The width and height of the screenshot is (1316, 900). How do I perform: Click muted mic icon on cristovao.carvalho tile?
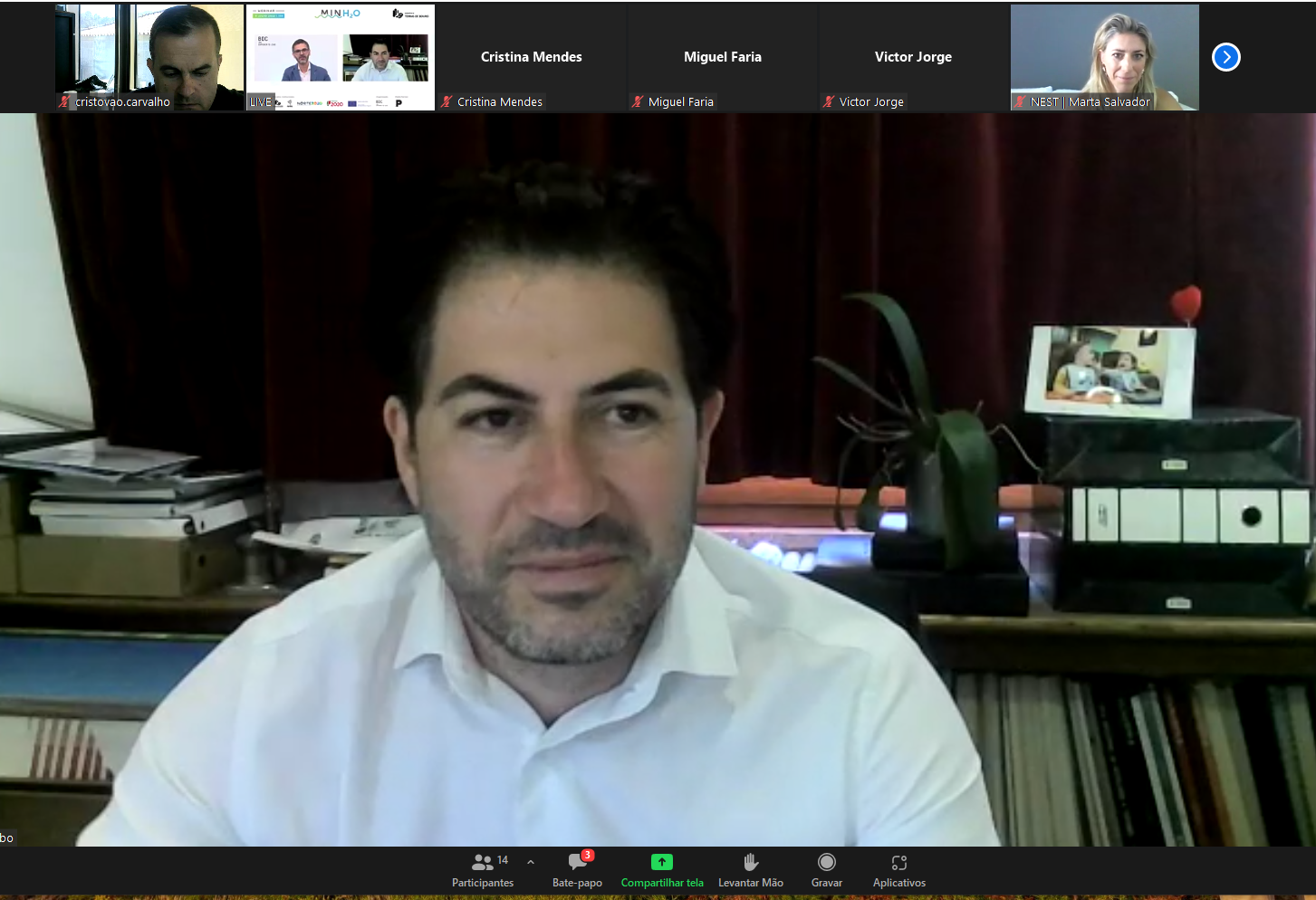point(64,101)
